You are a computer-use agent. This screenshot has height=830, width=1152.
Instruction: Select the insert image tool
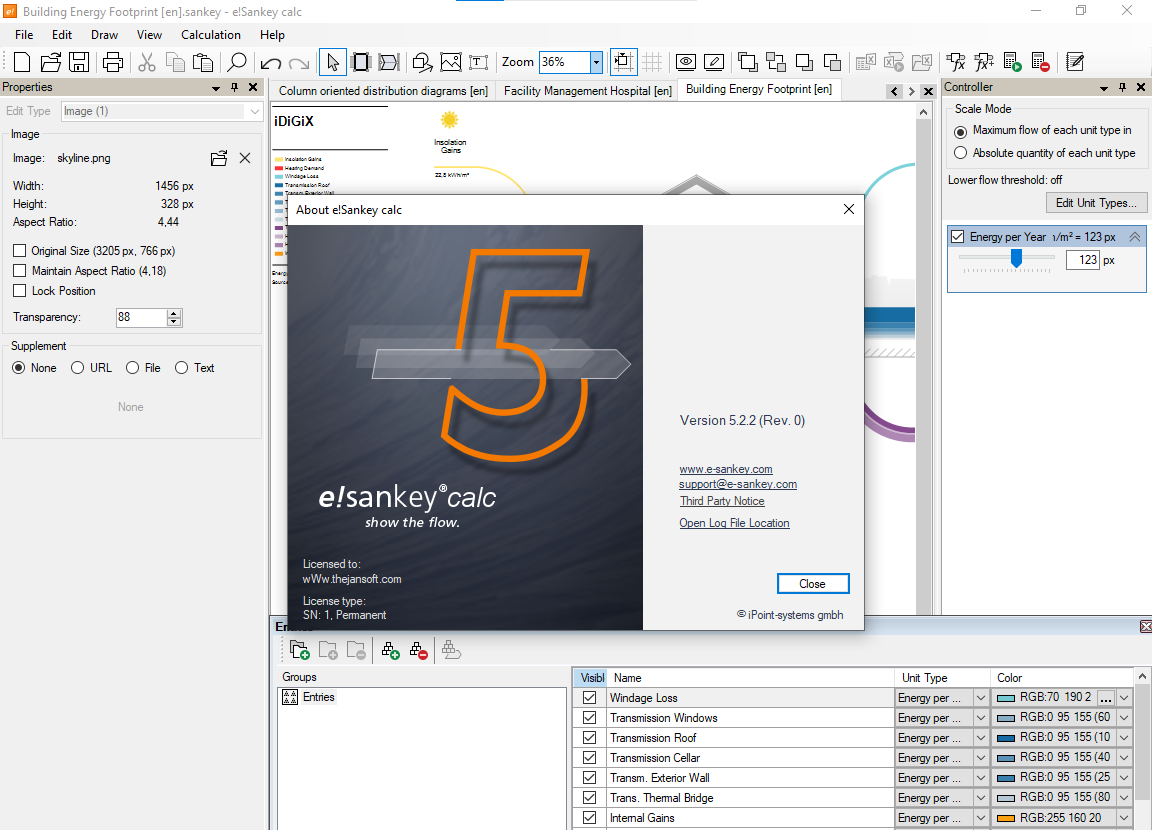(450, 62)
